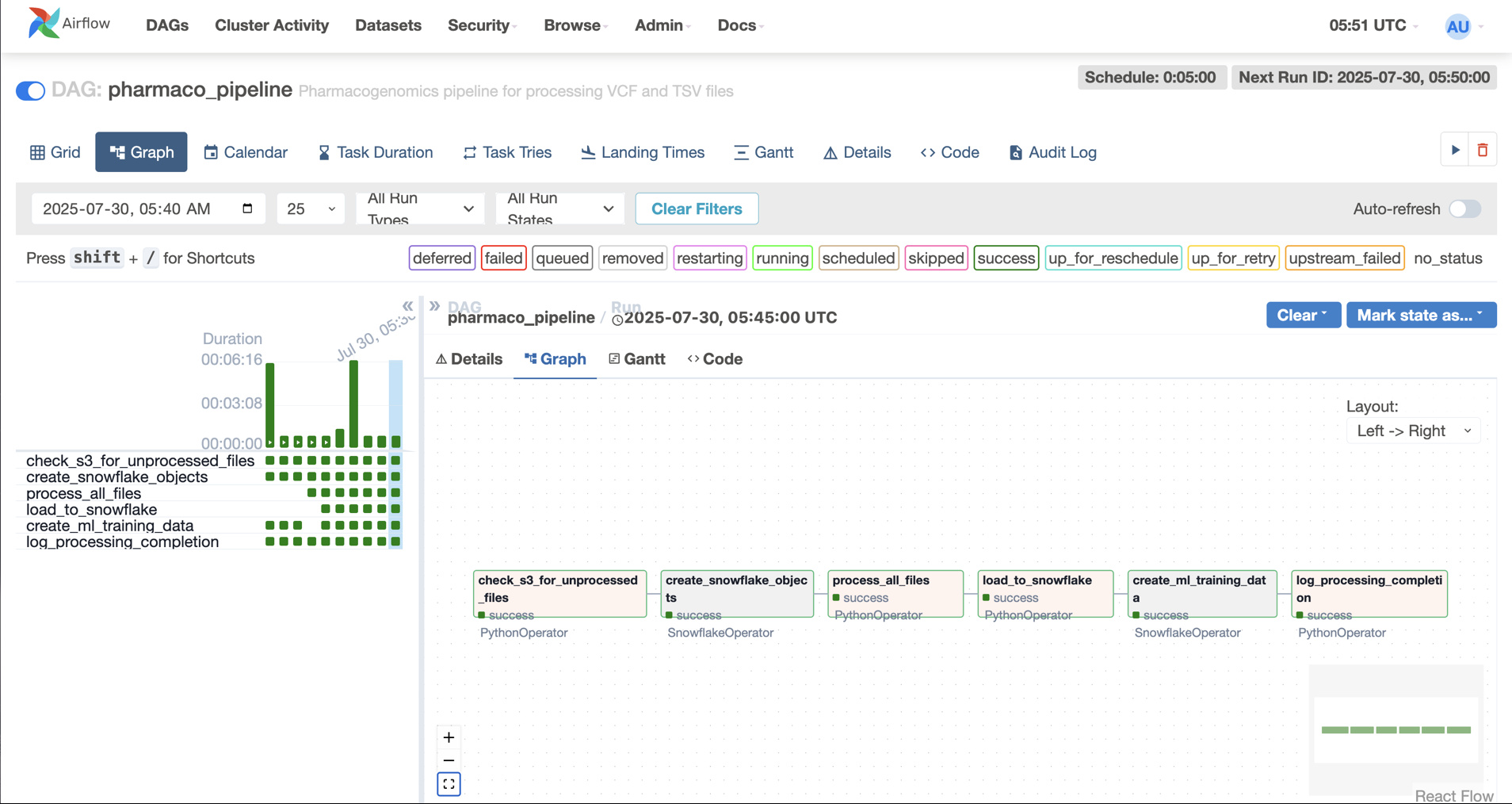Open the Calendar view
Image resolution: width=1512 pixels, height=804 pixels.
click(246, 151)
